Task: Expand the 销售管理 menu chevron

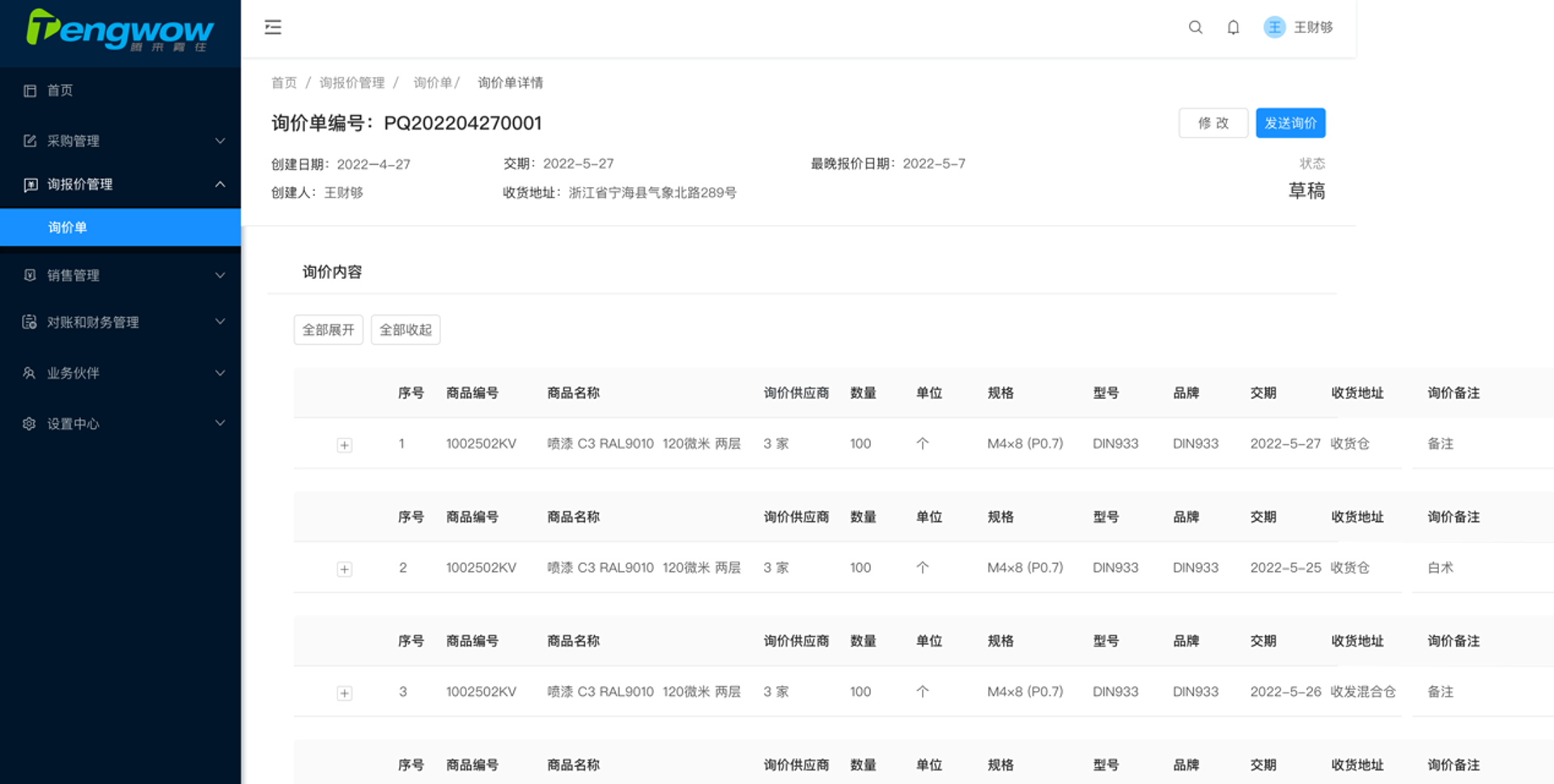Action: point(220,275)
